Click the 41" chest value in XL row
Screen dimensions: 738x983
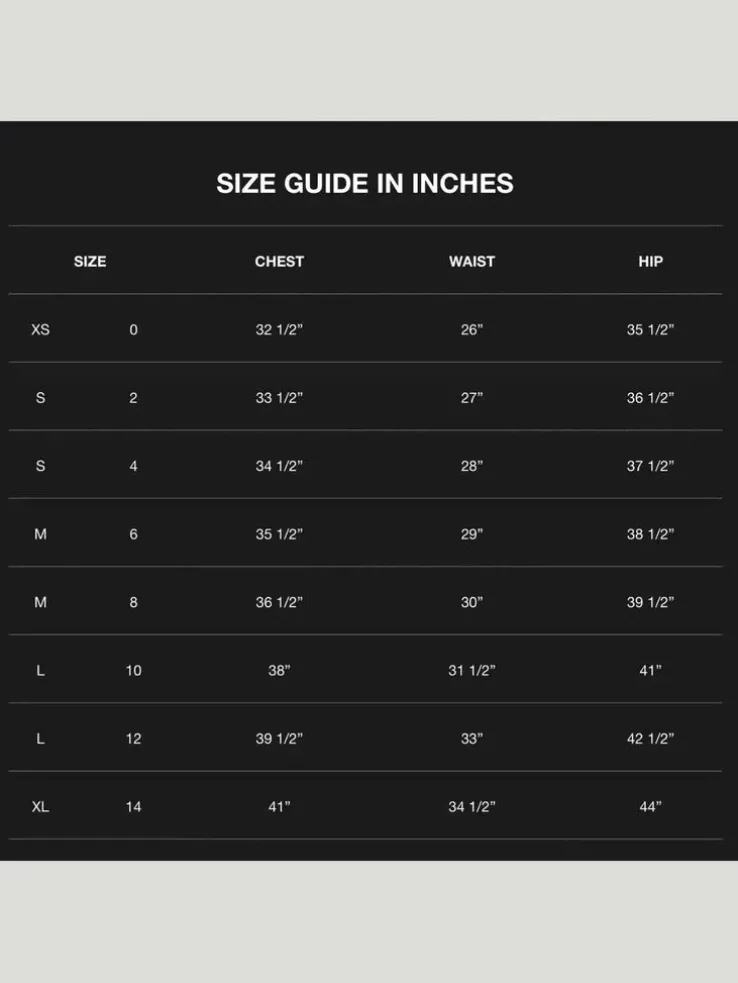(x=279, y=807)
